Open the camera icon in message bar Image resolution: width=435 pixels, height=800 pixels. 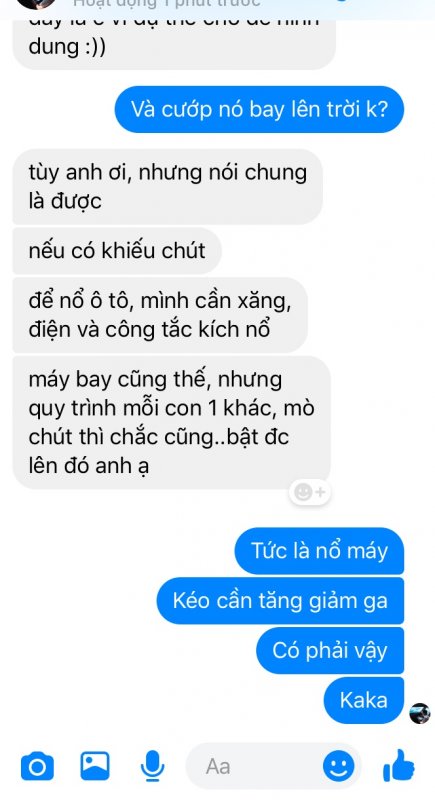[x=37, y=766]
